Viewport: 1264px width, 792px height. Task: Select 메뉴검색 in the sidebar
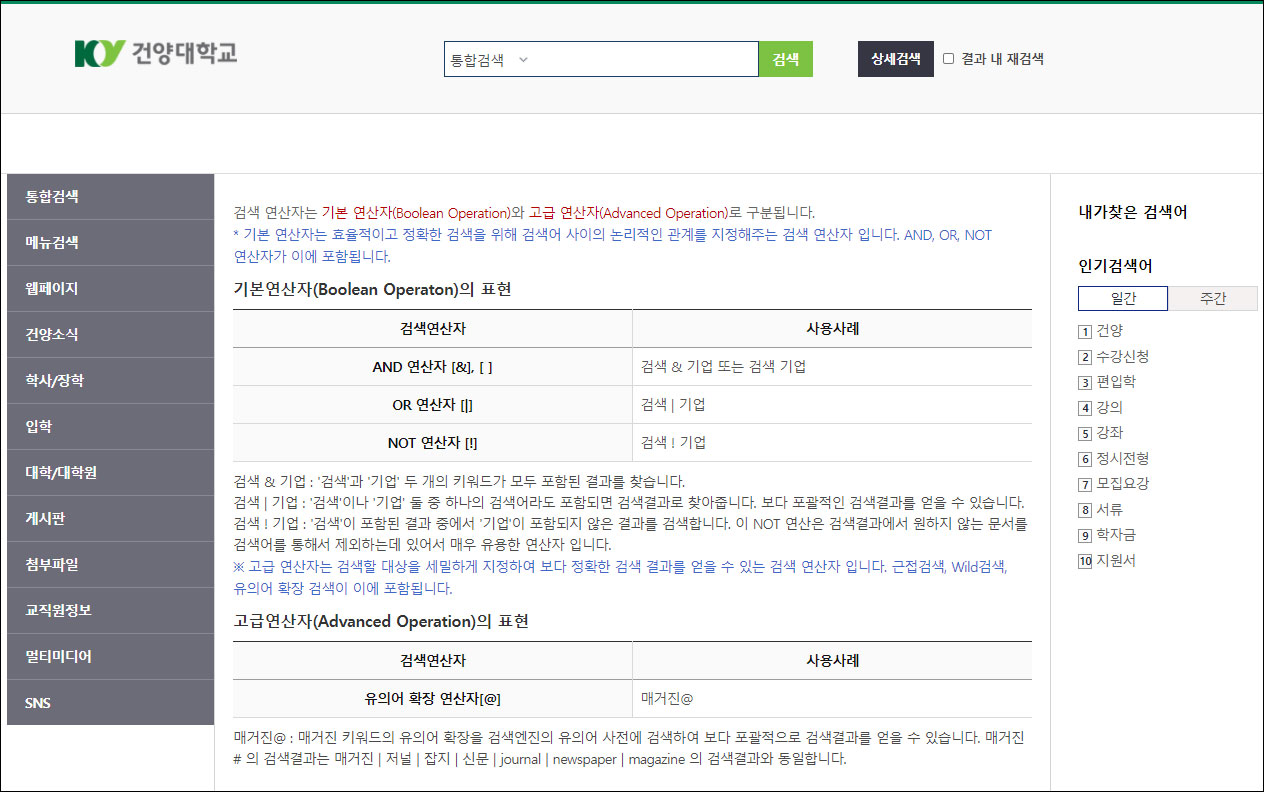[x=110, y=243]
